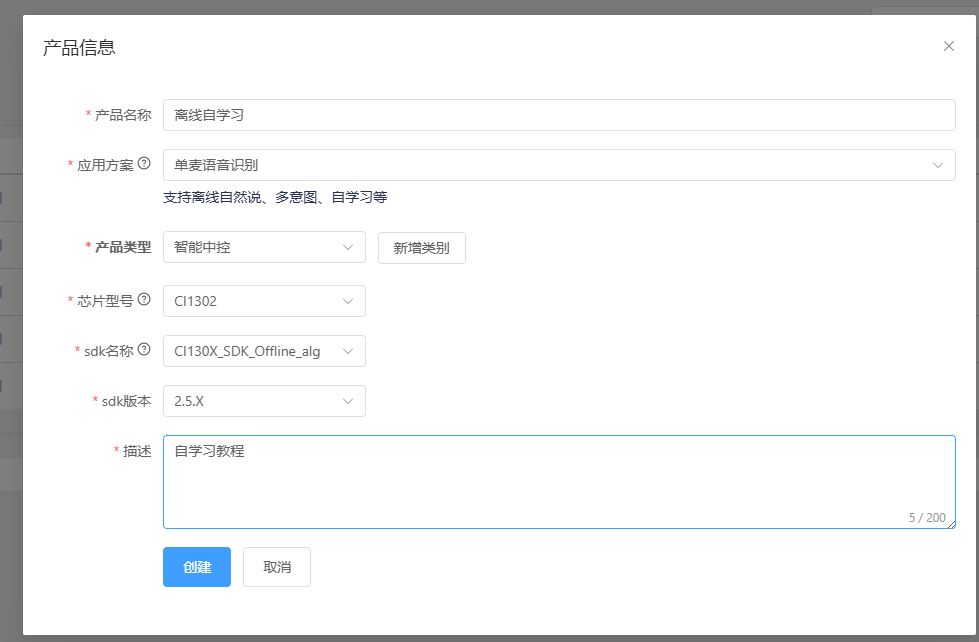Click the 新增类别 button
Image resolution: width=979 pixels, height=642 pixels.
pos(421,248)
